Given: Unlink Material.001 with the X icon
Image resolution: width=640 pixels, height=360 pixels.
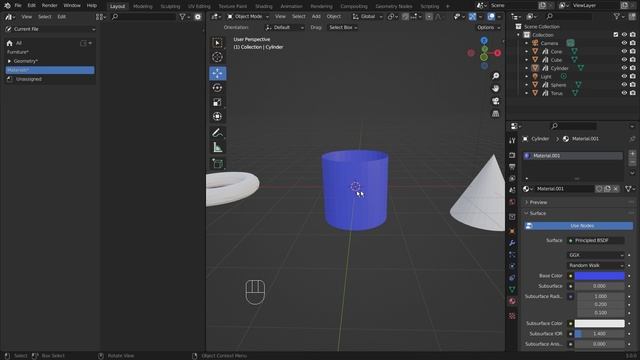Looking at the screenshot, I should tap(616, 189).
